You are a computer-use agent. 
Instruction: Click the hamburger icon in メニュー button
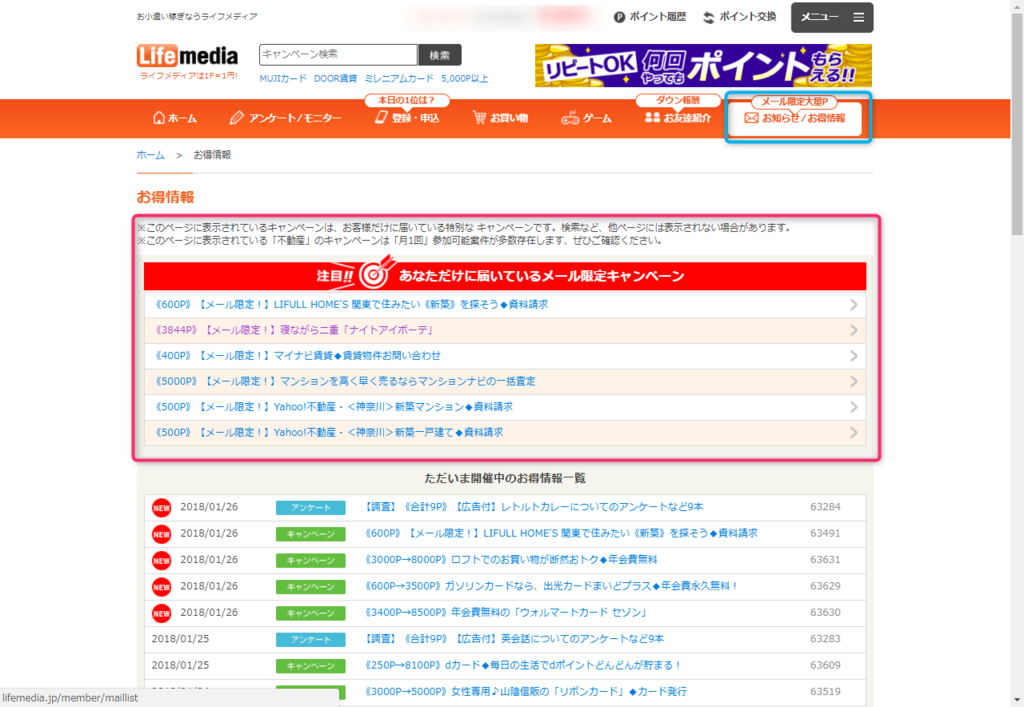pos(858,18)
